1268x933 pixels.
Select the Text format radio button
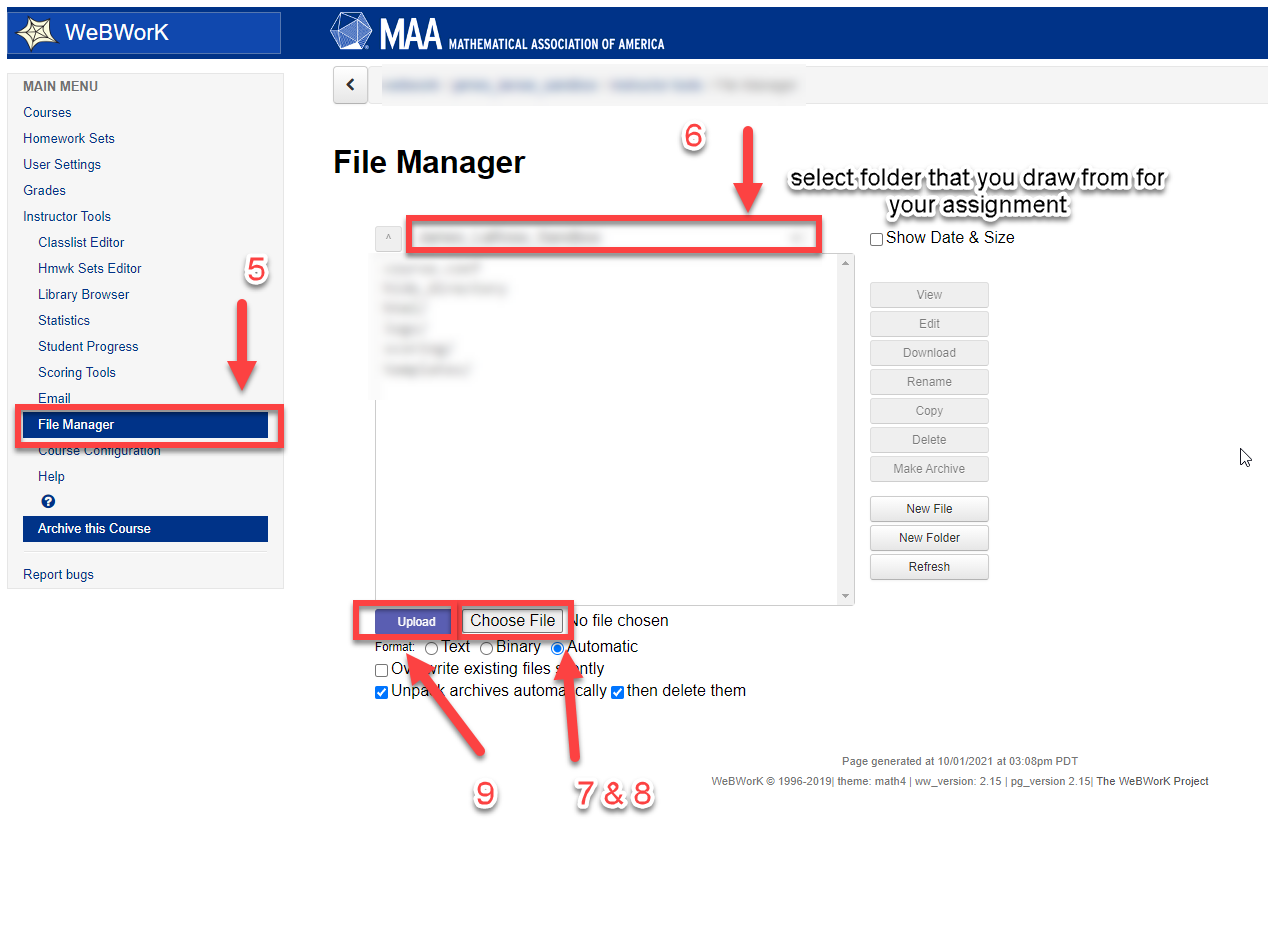pyautogui.click(x=431, y=648)
